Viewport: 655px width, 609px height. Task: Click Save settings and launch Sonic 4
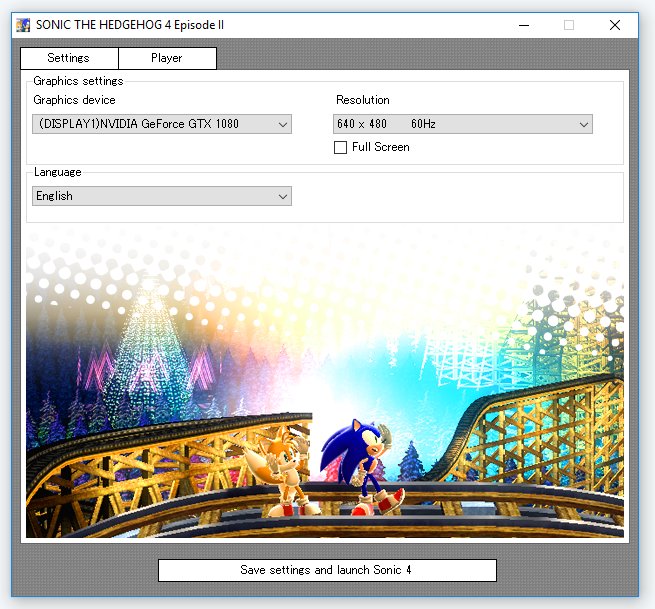click(327, 570)
